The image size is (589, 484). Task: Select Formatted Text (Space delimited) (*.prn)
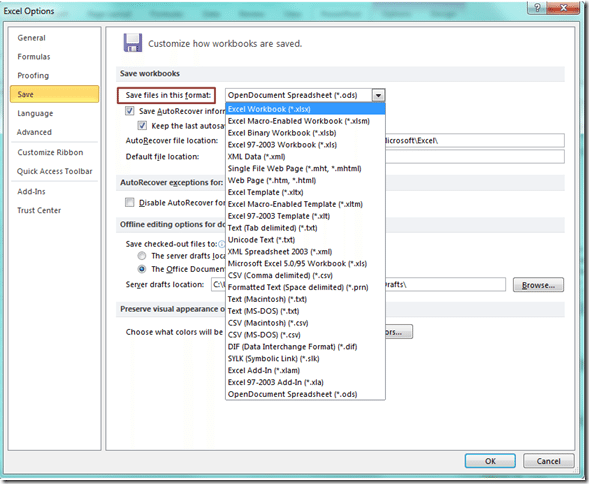point(305,287)
